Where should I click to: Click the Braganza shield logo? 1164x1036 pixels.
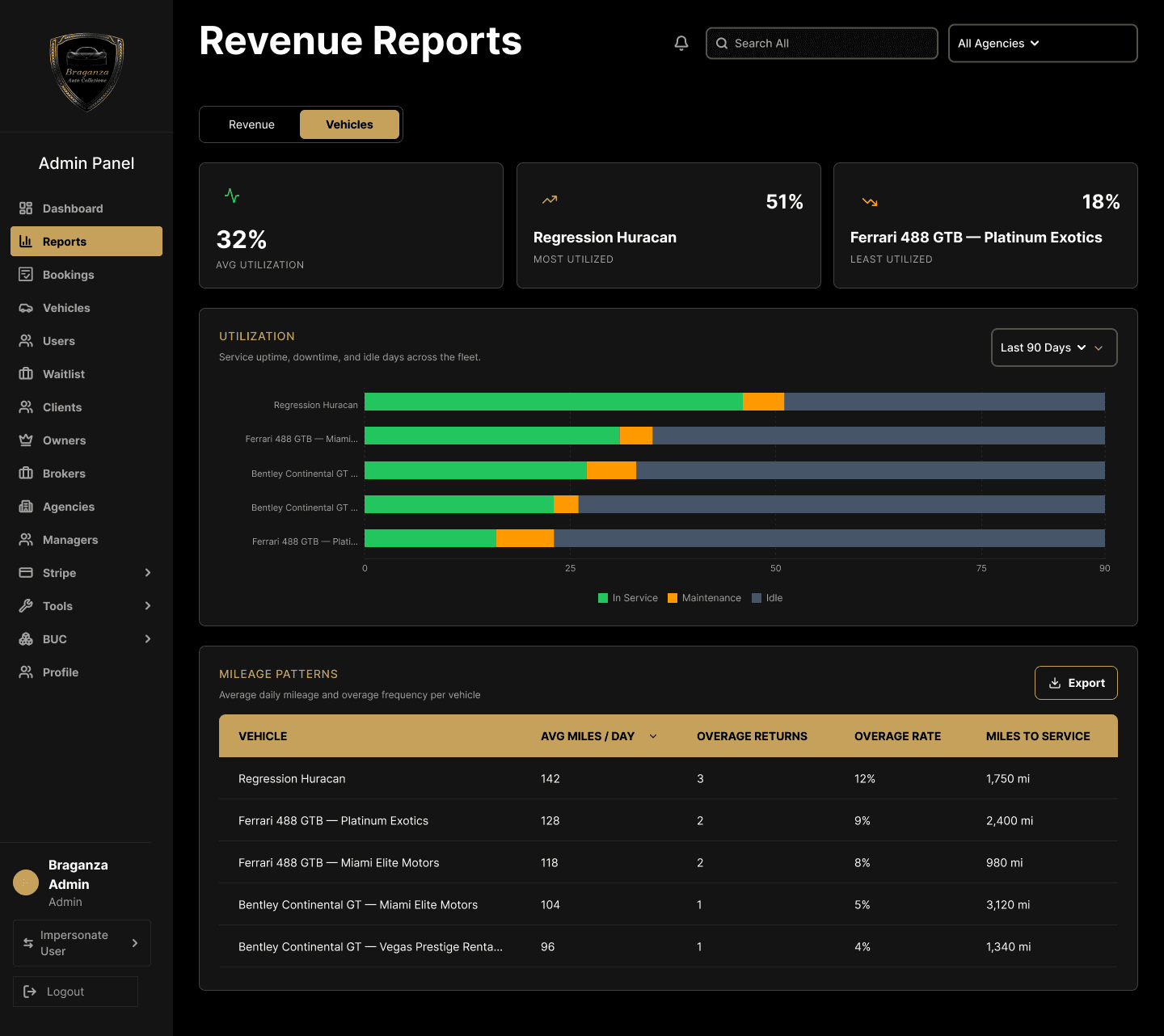pyautogui.click(x=86, y=71)
